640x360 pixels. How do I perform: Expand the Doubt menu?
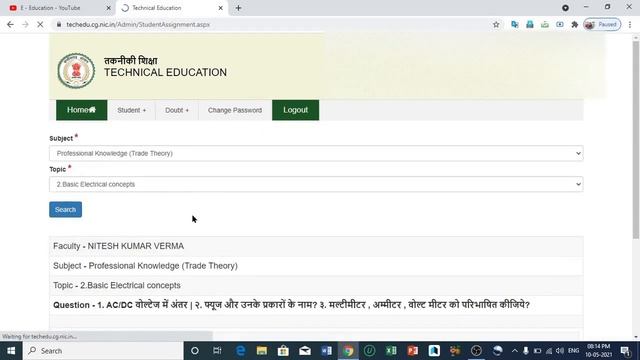click(177, 110)
